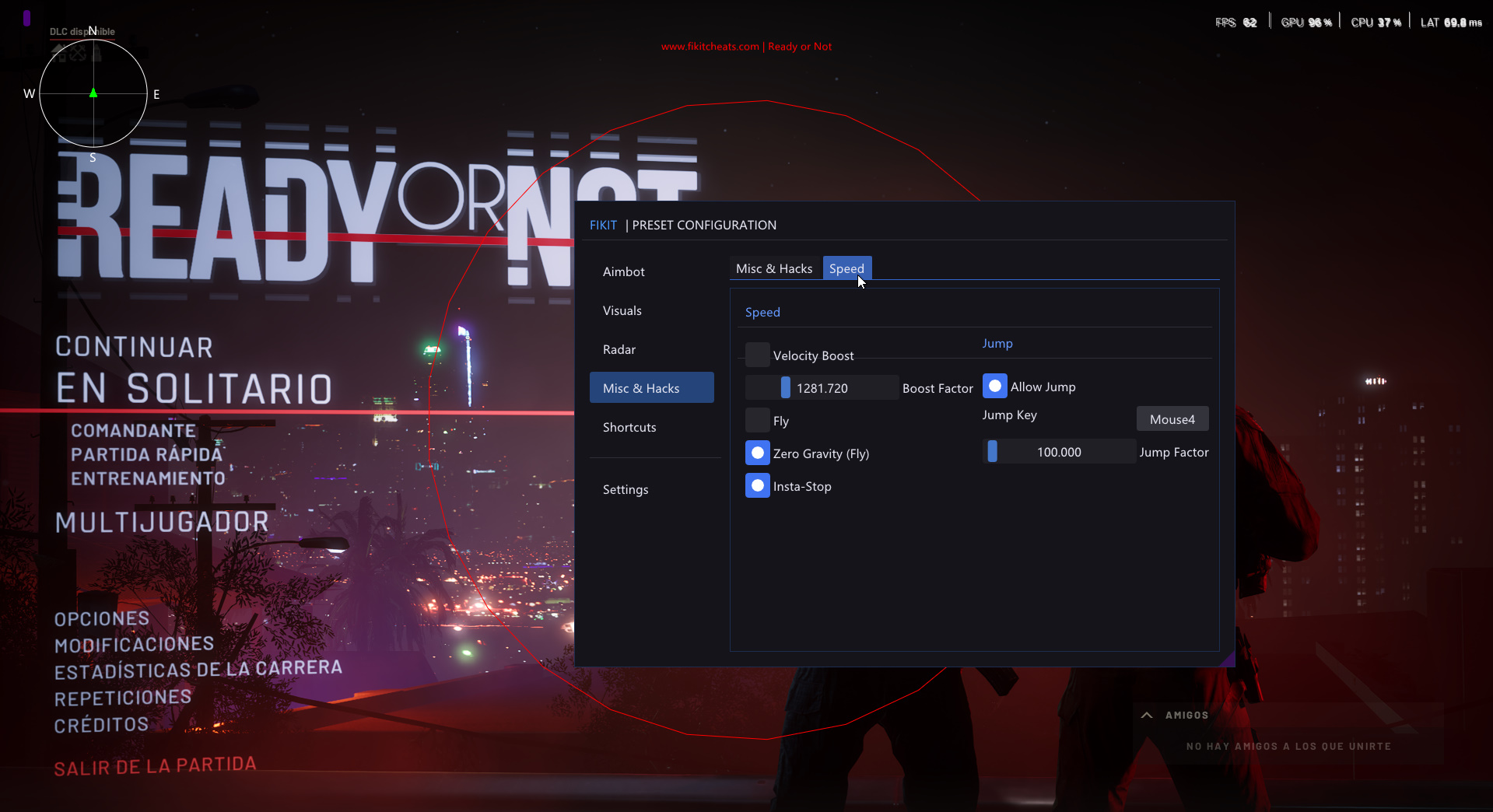The width and height of the screenshot is (1493, 812).
Task: Click the Mouse4 Jump Key binding button
Action: point(1172,418)
